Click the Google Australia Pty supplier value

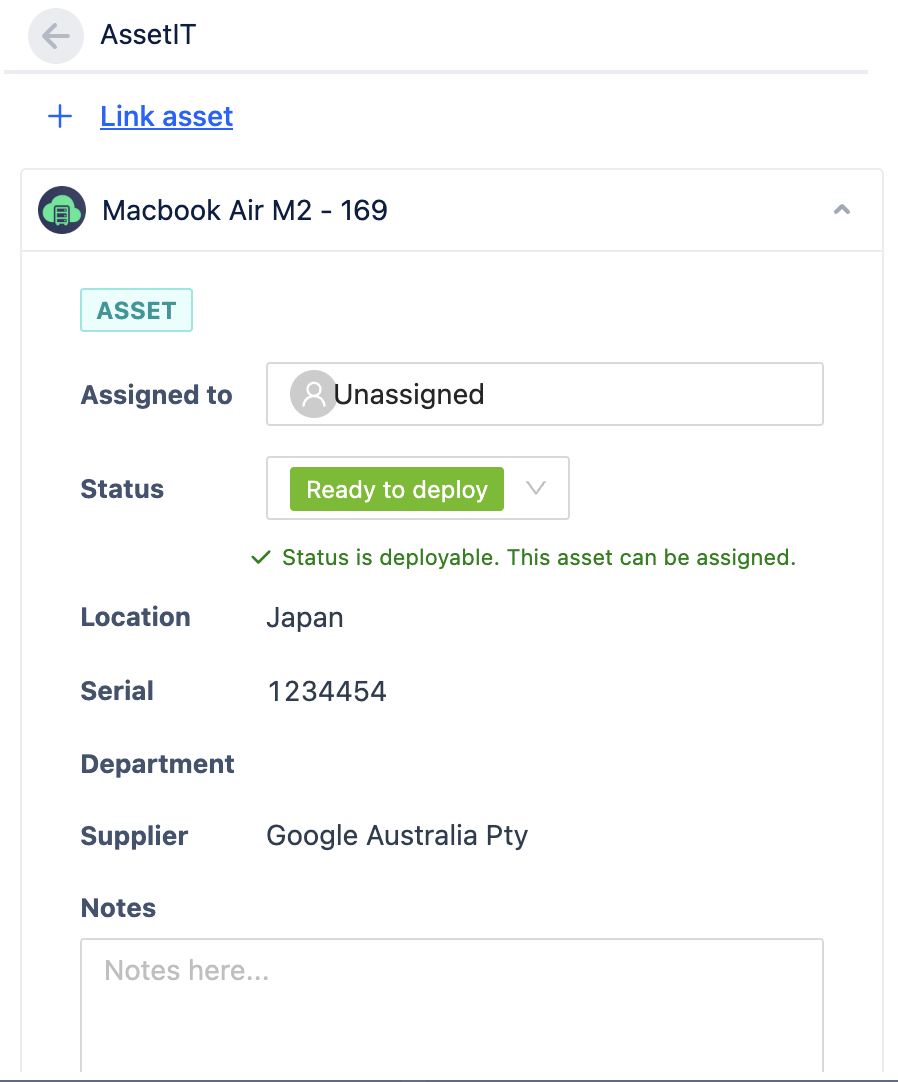point(396,836)
